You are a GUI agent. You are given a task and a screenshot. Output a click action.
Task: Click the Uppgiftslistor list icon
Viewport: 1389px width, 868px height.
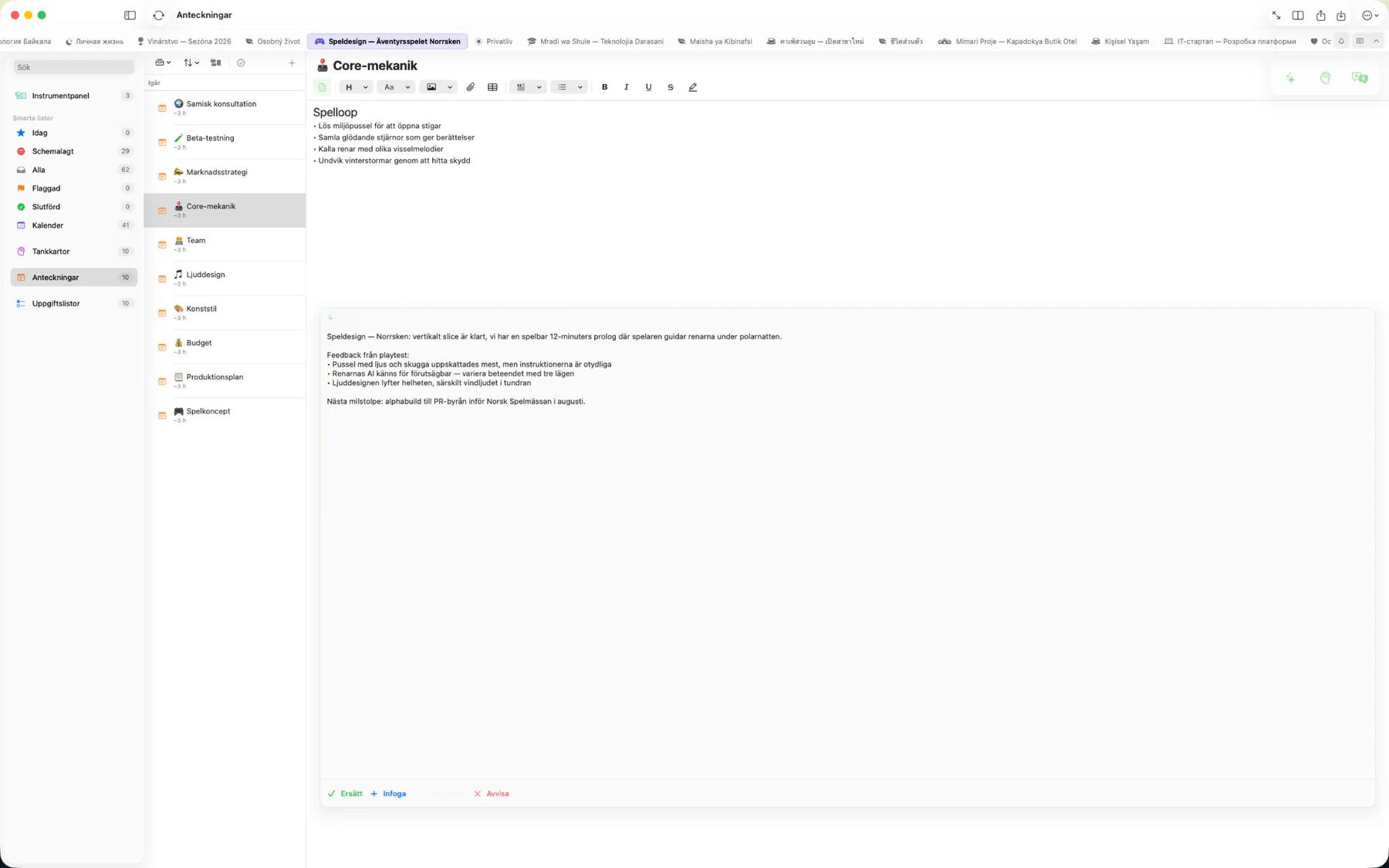(21, 303)
